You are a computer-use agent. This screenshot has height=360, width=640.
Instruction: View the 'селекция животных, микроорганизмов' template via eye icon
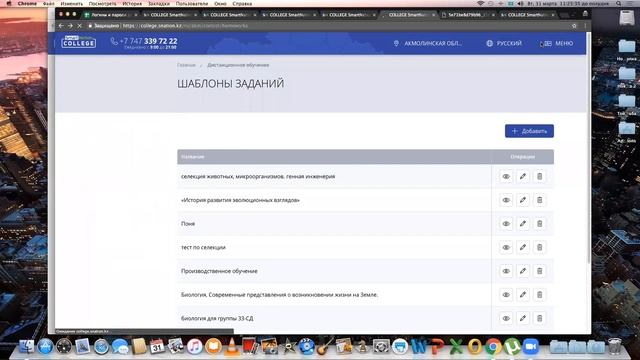506,177
